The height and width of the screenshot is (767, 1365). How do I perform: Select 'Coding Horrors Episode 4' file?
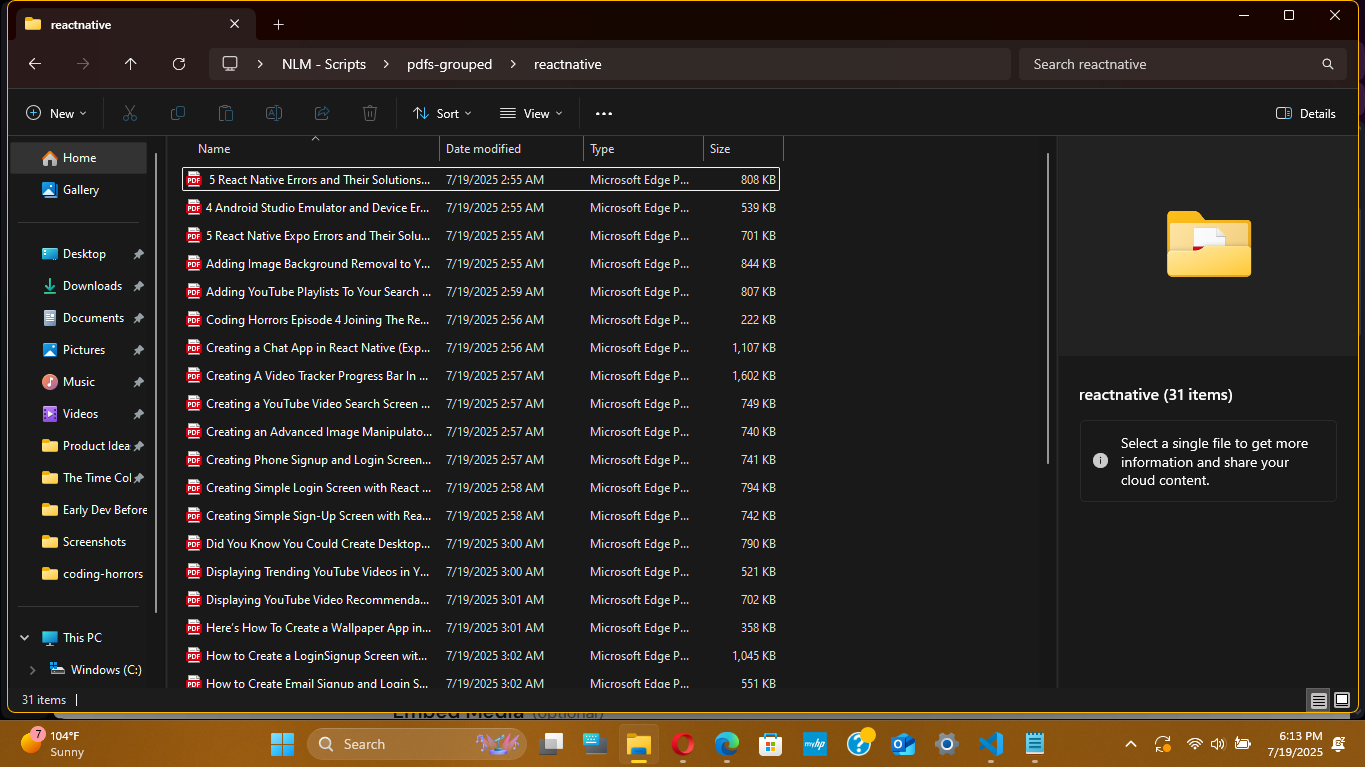tap(480, 320)
